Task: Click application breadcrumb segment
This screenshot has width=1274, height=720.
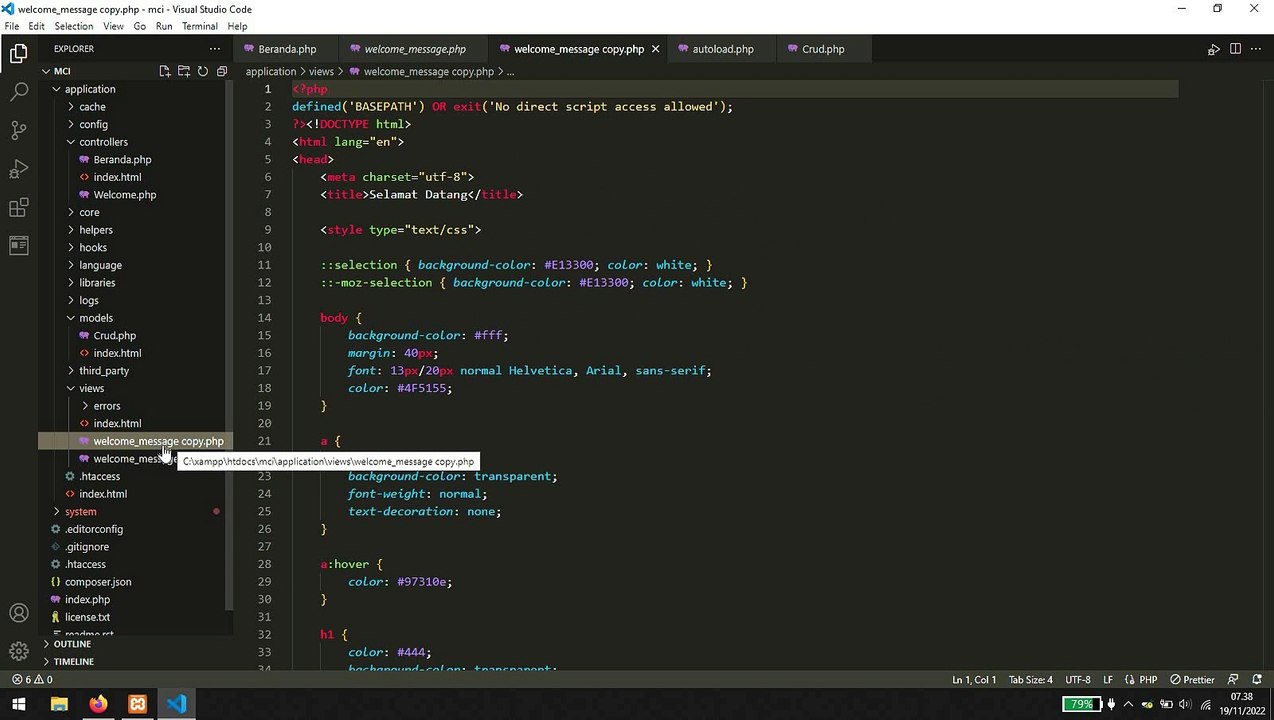Action: pyautogui.click(x=271, y=72)
